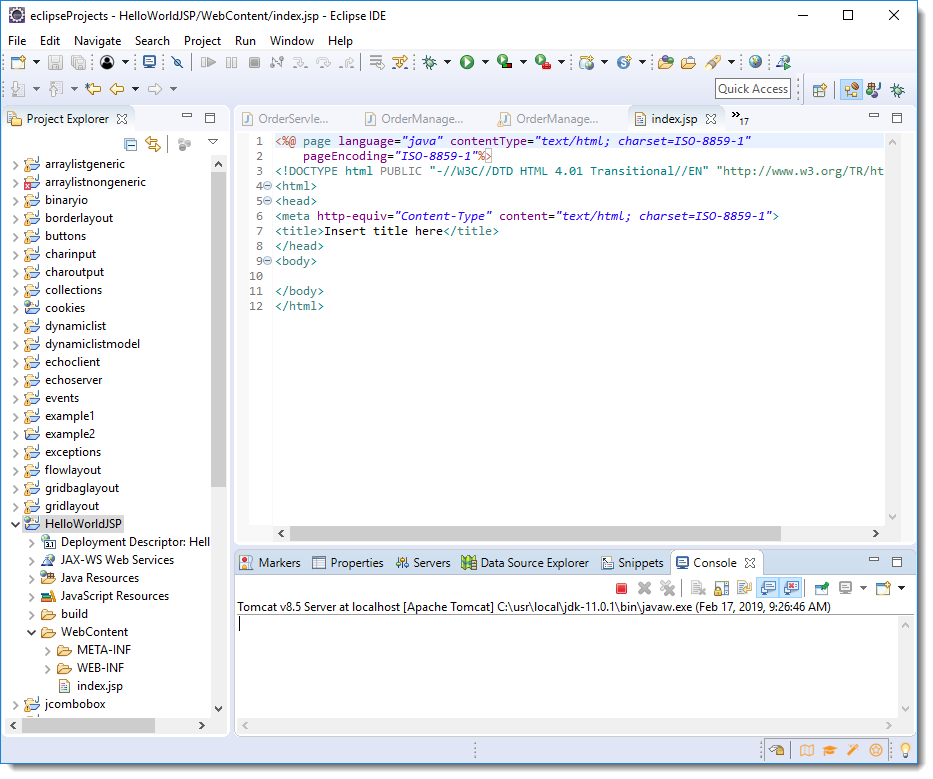Open the Window menu
The width and height of the screenshot is (933, 779).
292,41
